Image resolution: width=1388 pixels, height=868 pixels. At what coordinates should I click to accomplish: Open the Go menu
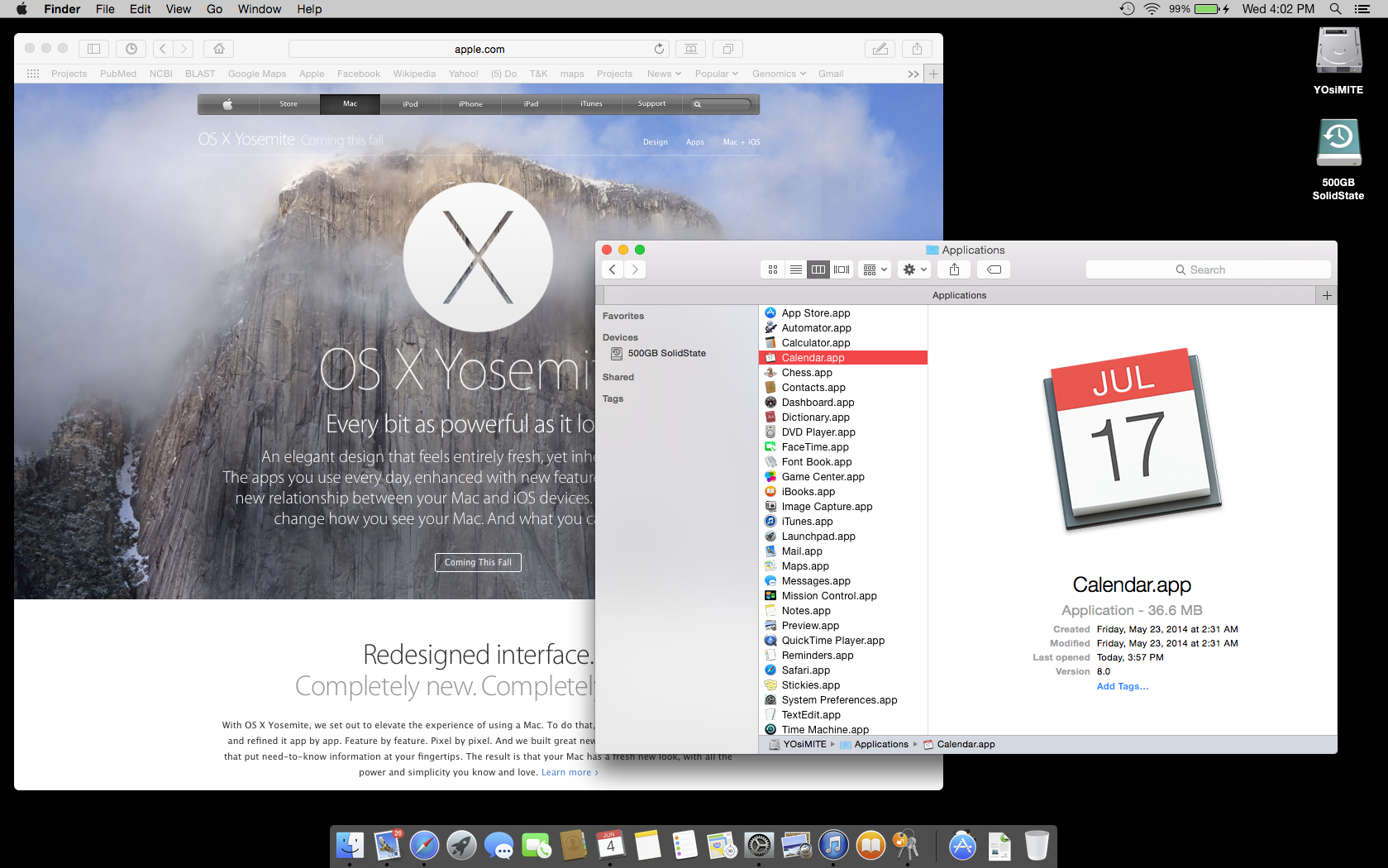click(x=215, y=9)
